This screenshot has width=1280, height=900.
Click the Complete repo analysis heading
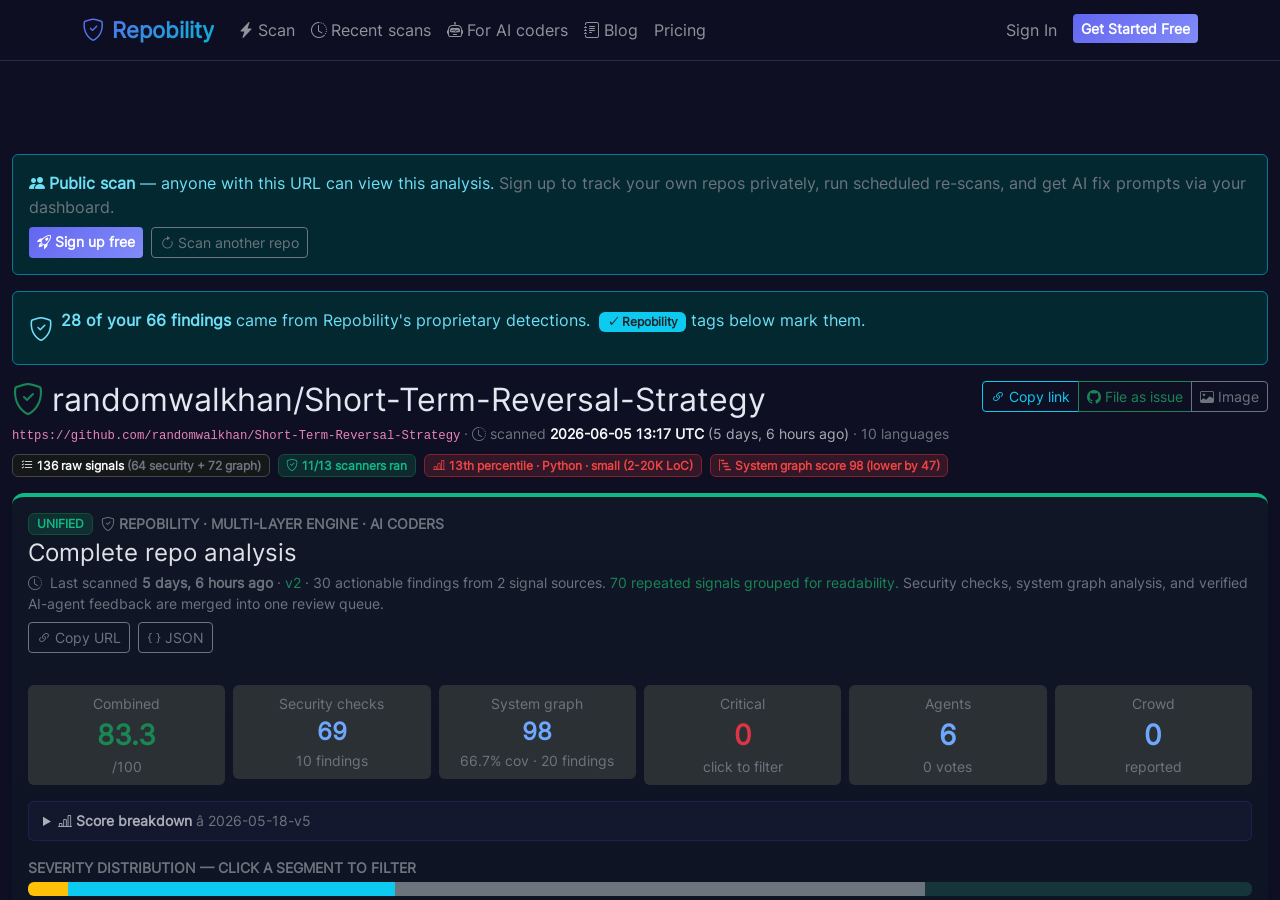click(162, 553)
